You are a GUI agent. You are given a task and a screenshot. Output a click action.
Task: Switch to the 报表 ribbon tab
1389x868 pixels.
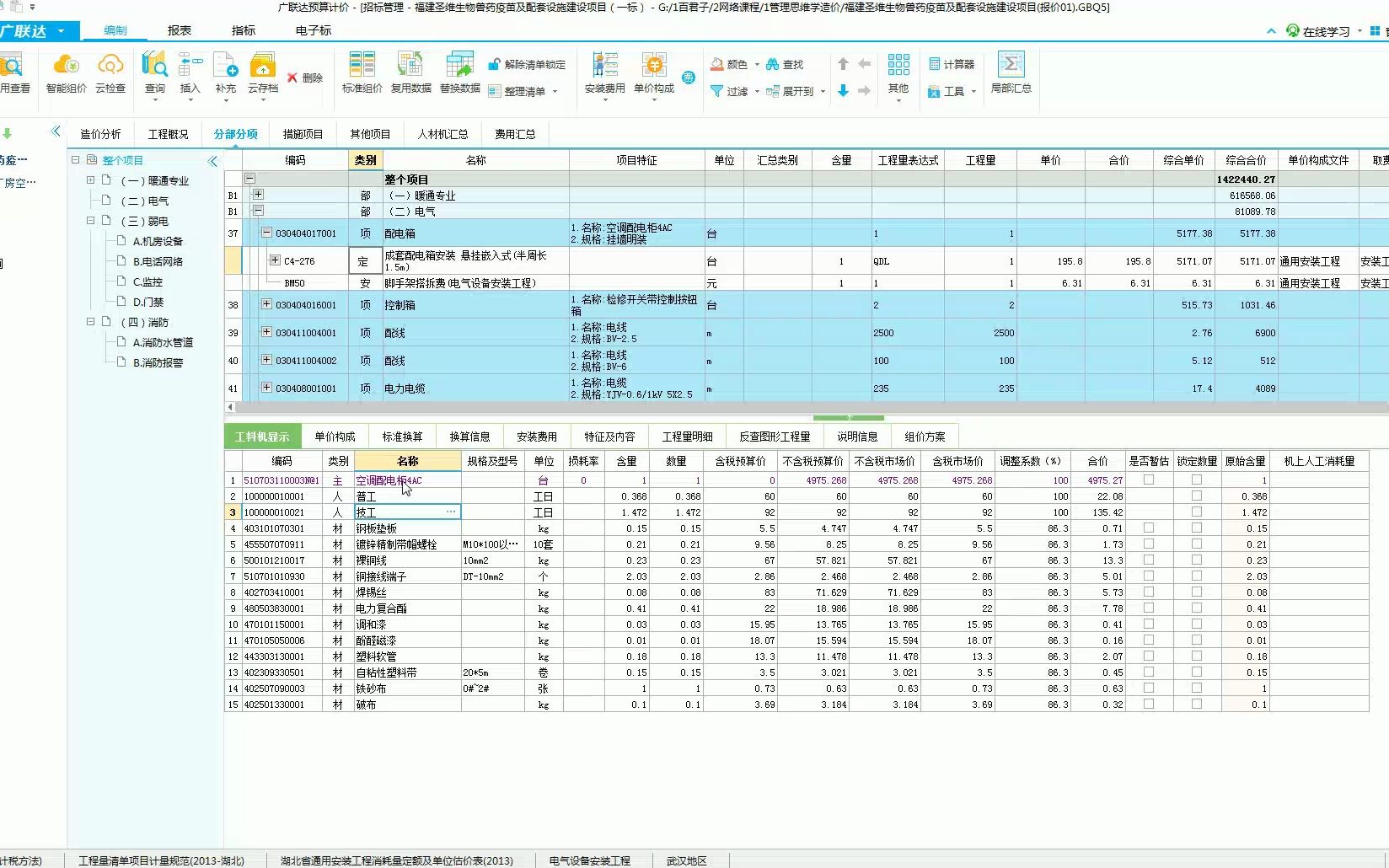pyautogui.click(x=180, y=30)
